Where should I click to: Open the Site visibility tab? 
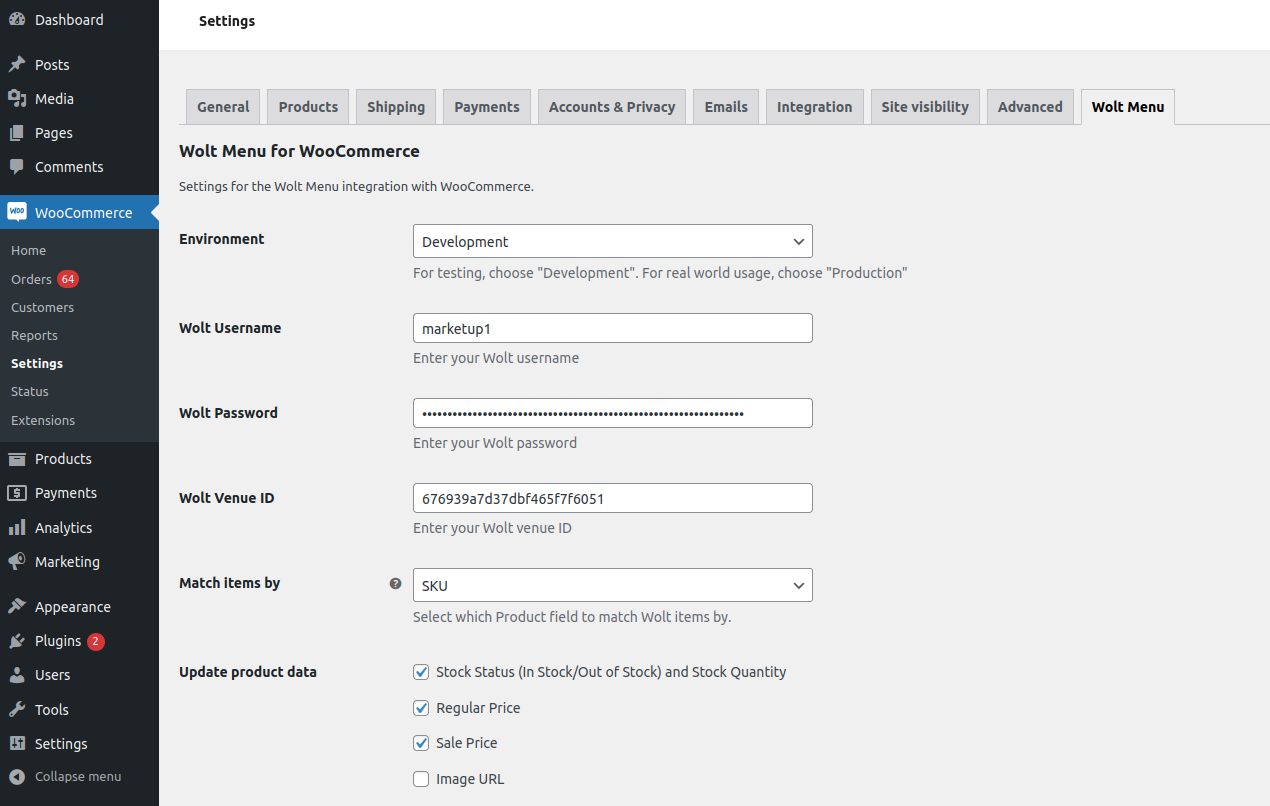[x=925, y=107]
